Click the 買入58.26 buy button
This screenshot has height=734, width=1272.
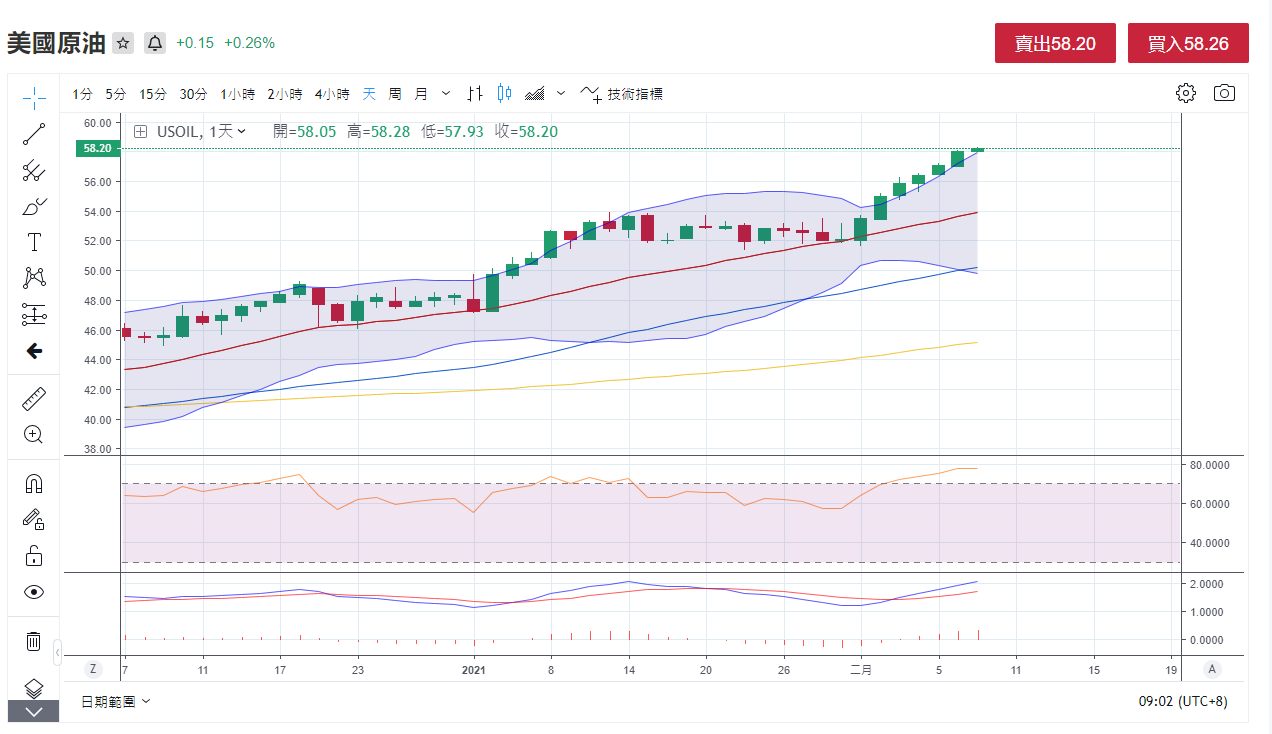tap(1188, 43)
